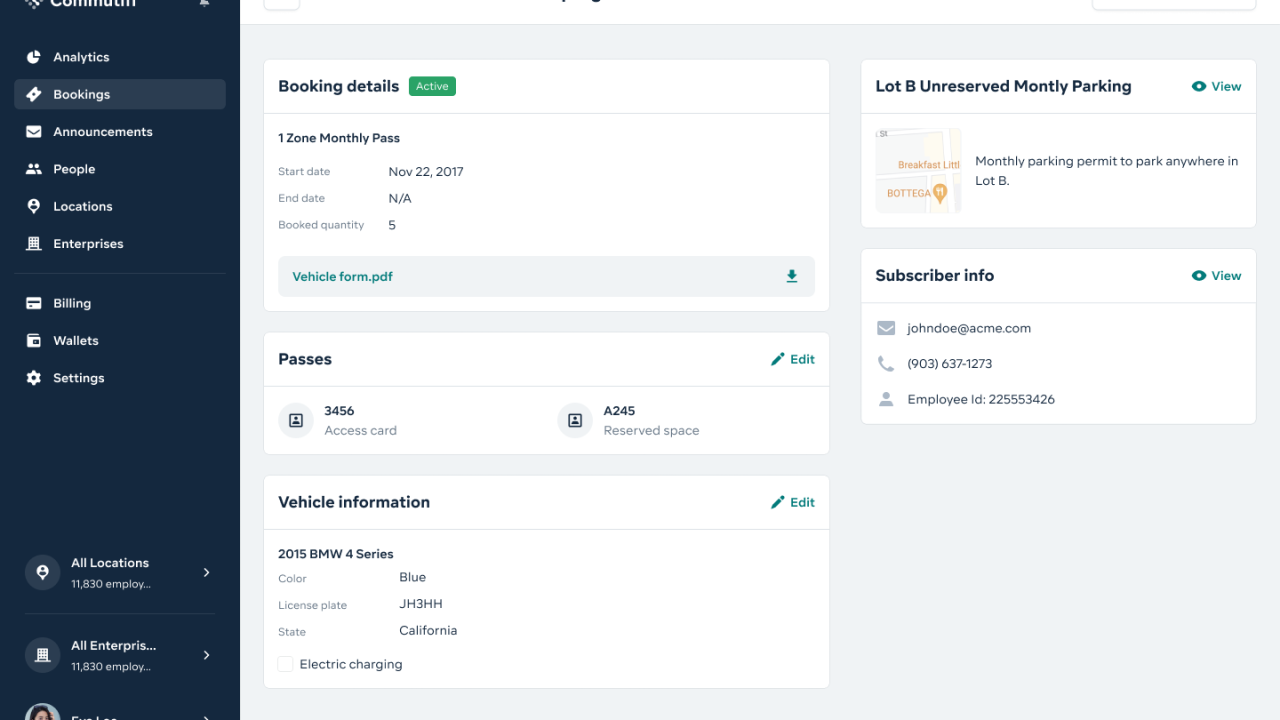Click the Locations pin icon in sidebar

click(x=34, y=206)
